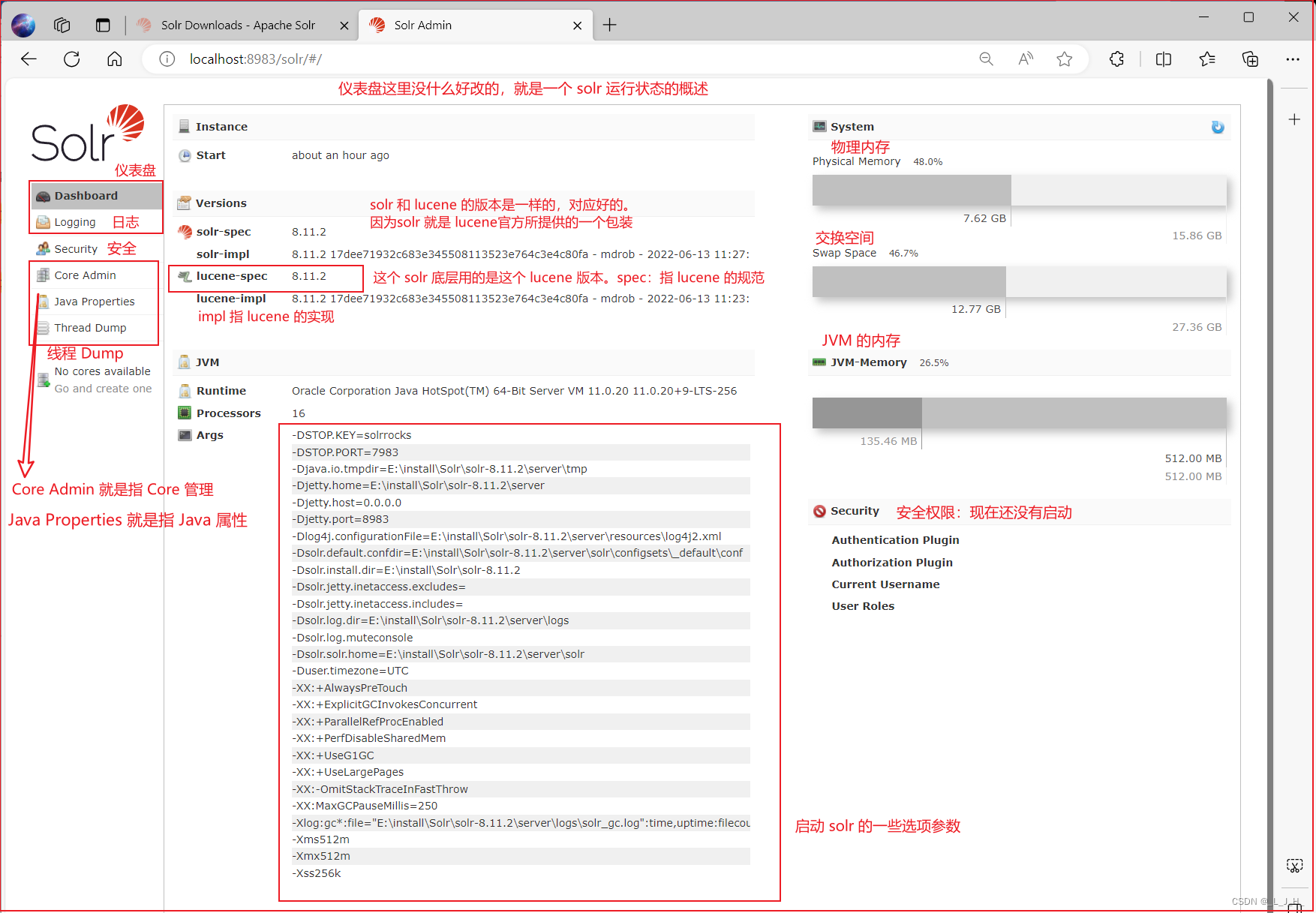Image resolution: width=1316 pixels, height=913 pixels.
Task: Open browser settings and more menu
Action: [1293, 59]
